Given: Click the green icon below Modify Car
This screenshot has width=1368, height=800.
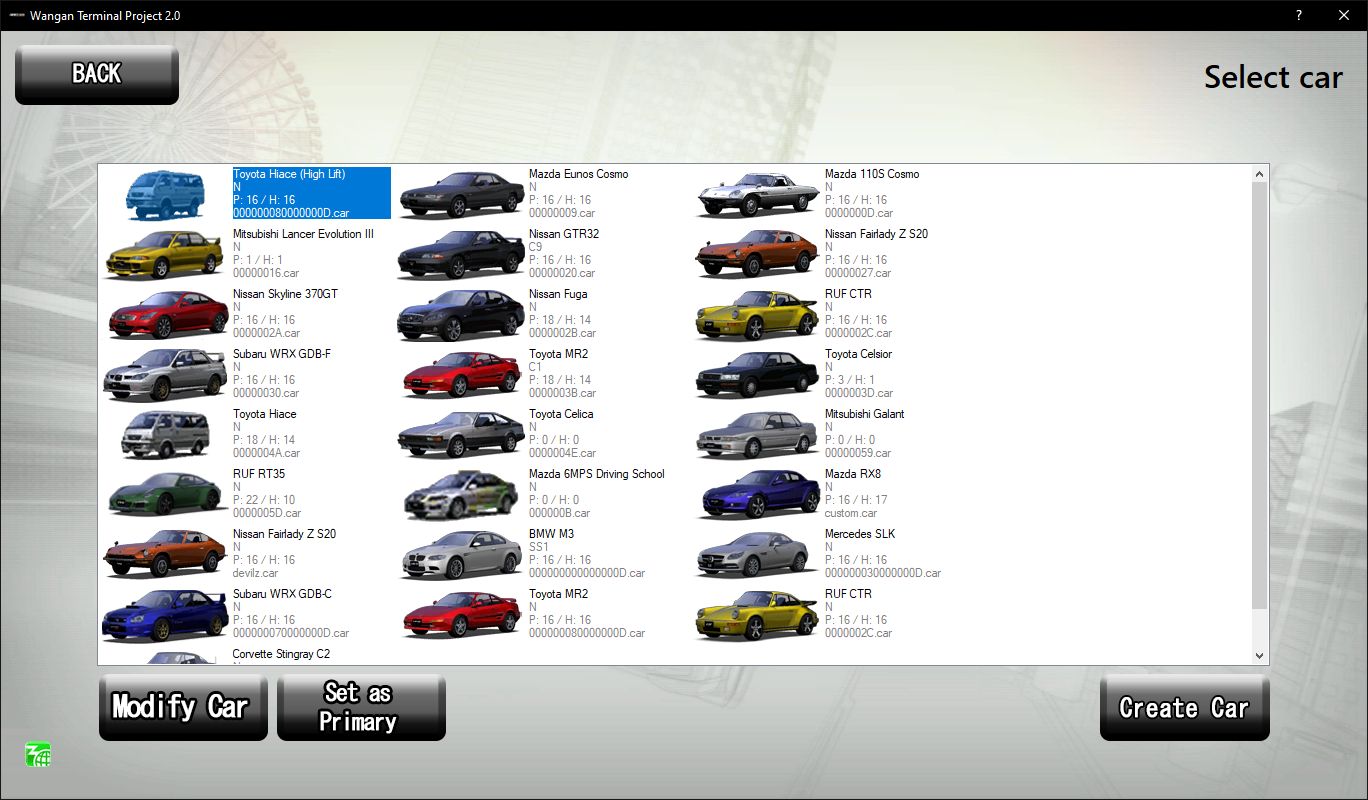Looking at the screenshot, I should 39,755.
